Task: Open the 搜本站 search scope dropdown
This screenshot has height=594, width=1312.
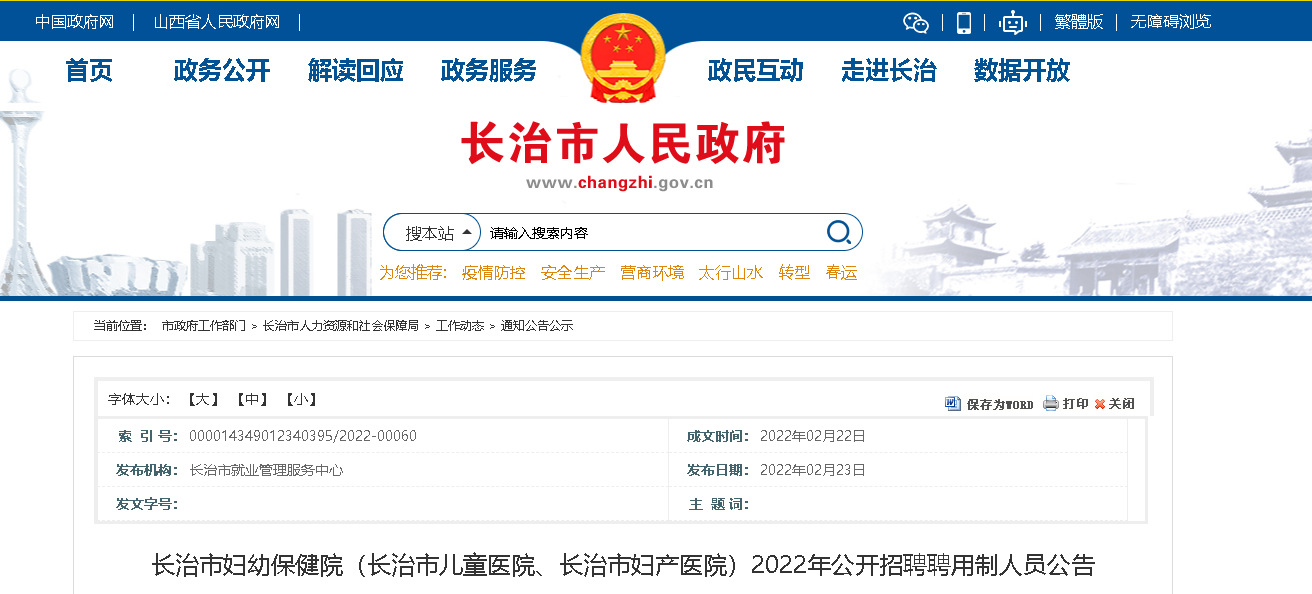Action: (431, 231)
